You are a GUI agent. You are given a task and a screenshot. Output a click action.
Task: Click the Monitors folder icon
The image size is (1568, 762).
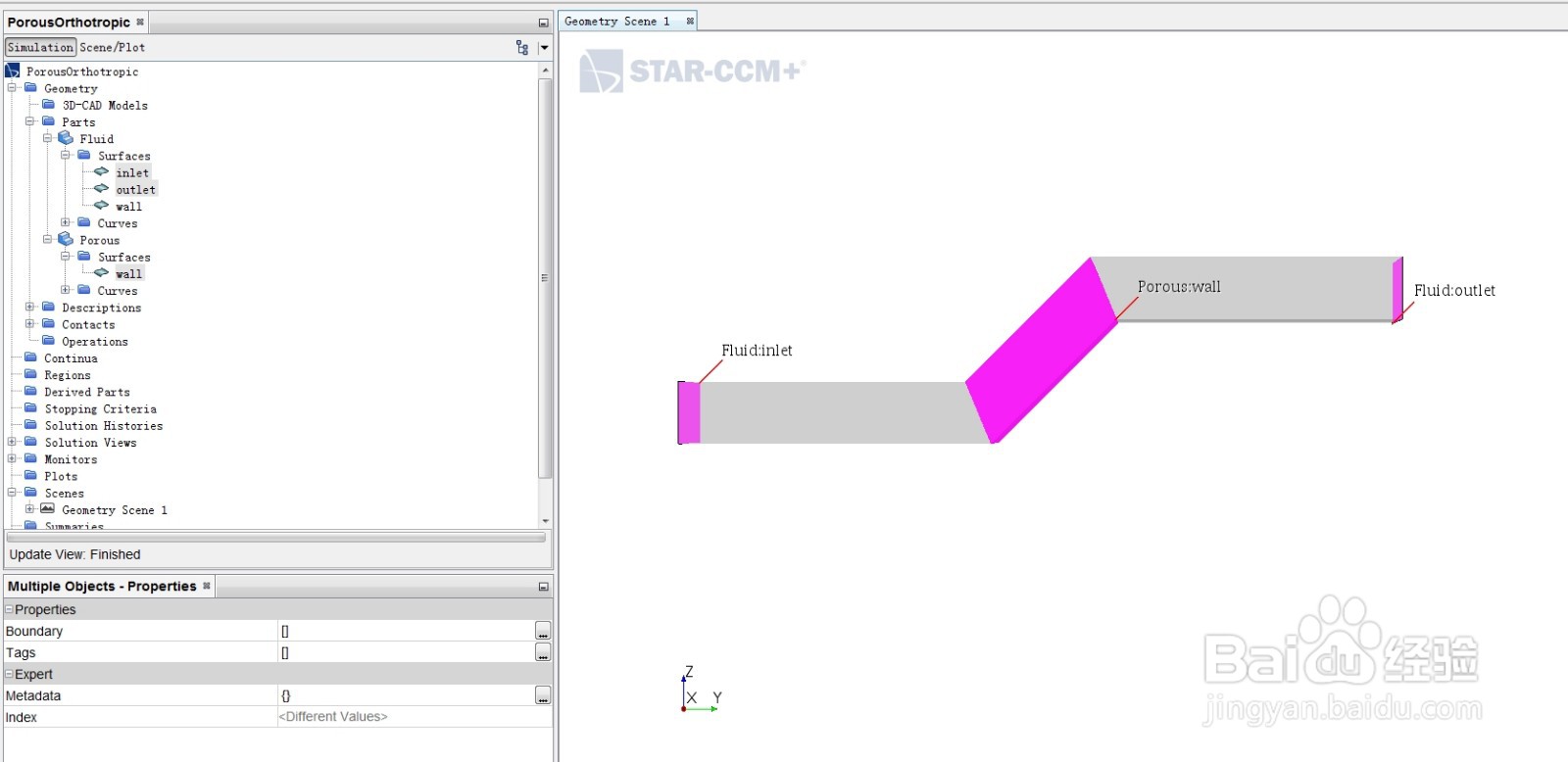click(x=30, y=458)
